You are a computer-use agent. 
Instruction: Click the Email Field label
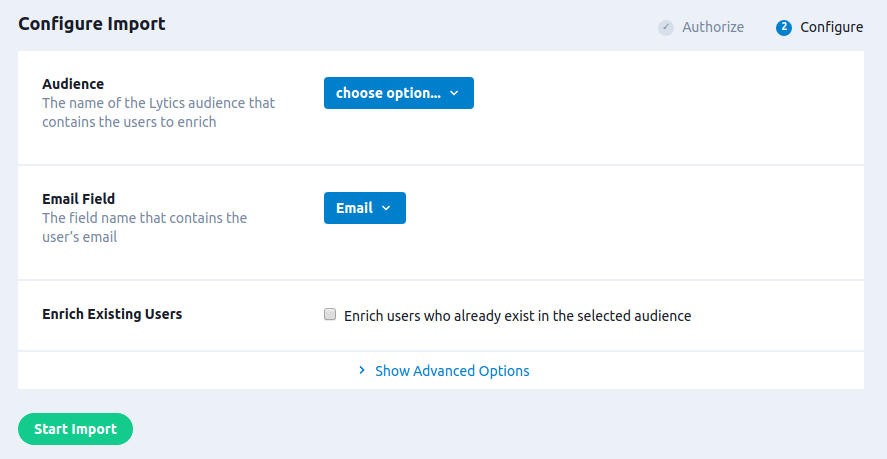[x=79, y=199]
